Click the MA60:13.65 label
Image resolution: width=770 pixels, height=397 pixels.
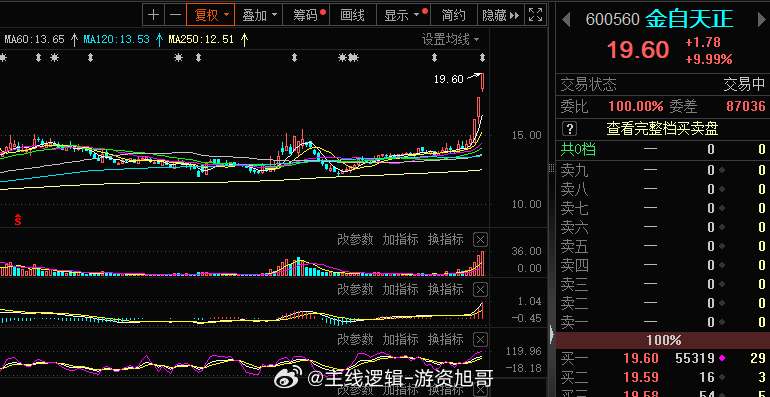click(34, 40)
